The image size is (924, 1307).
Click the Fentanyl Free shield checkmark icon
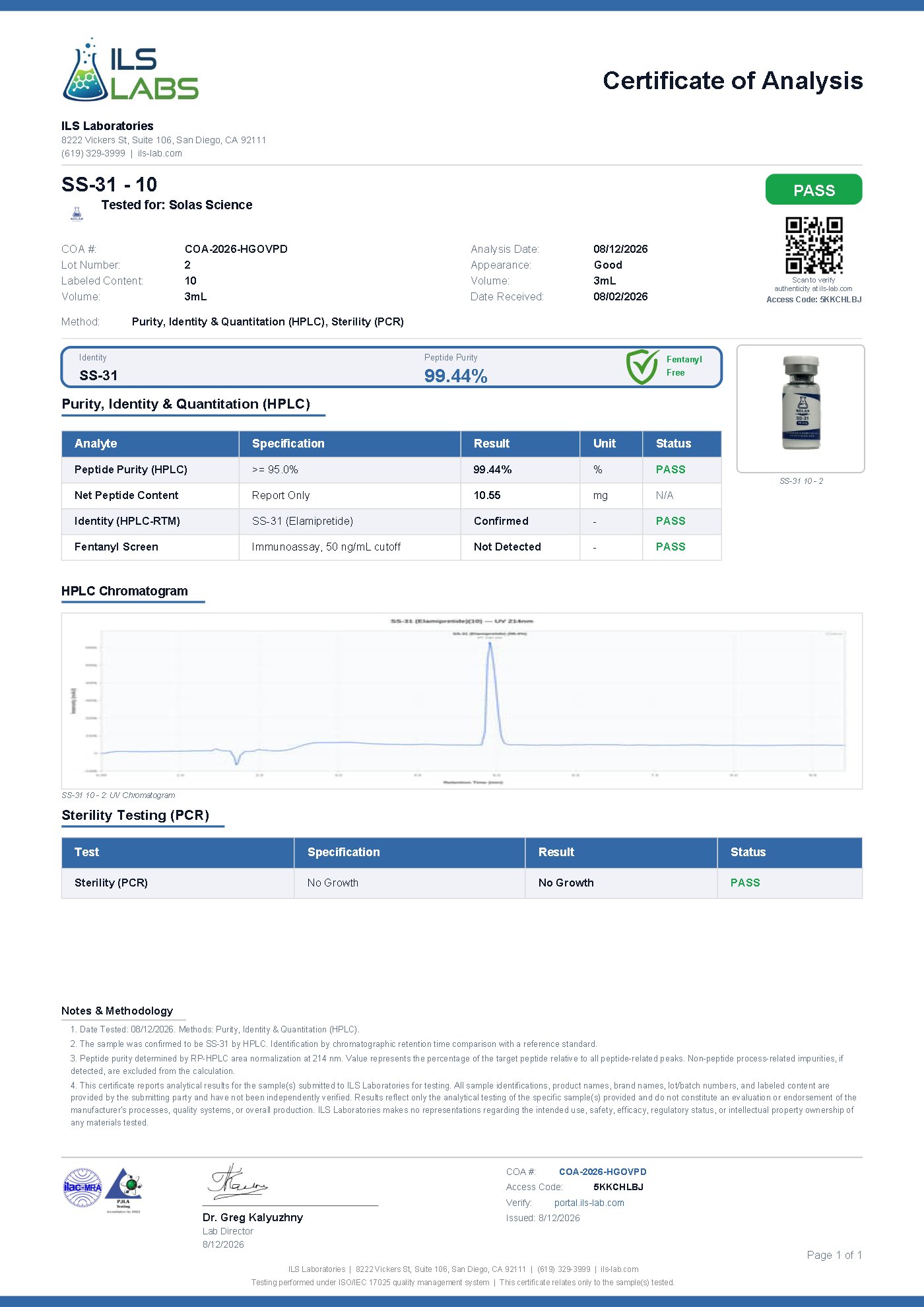tap(642, 367)
